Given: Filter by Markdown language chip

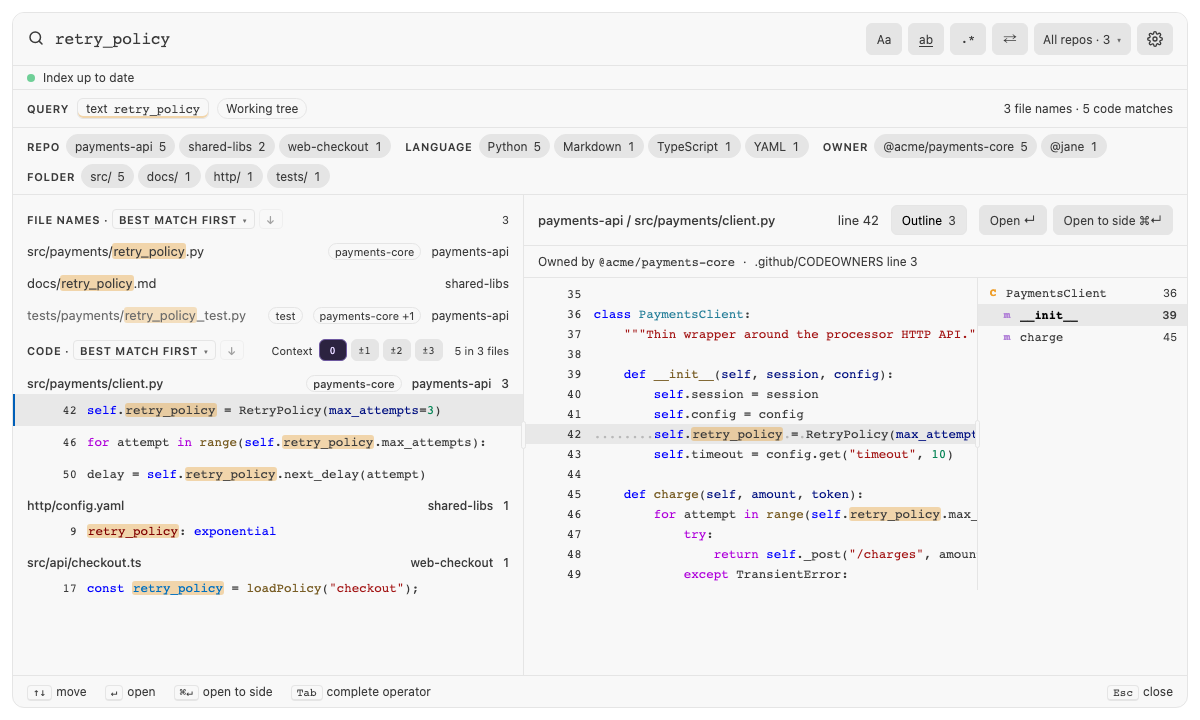Looking at the screenshot, I should 599,147.
